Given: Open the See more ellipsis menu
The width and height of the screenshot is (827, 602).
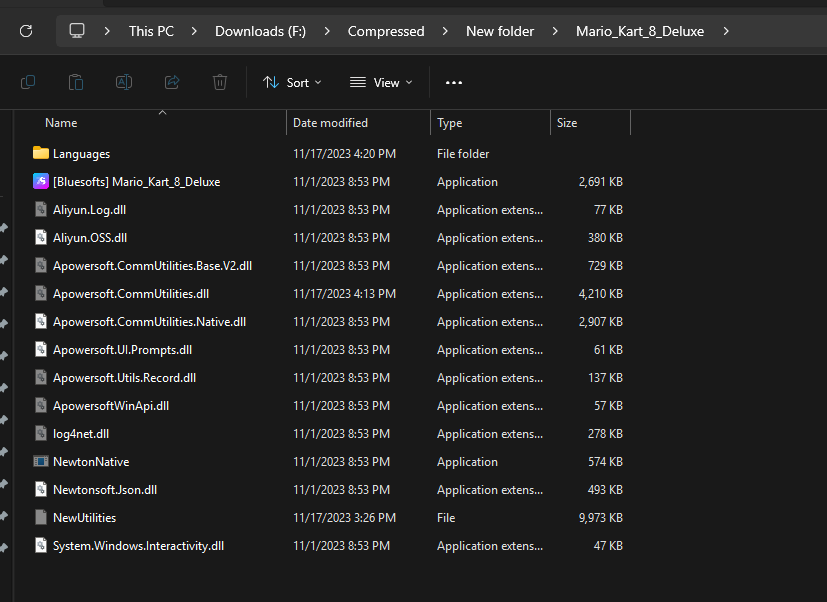Looking at the screenshot, I should coord(454,82).
